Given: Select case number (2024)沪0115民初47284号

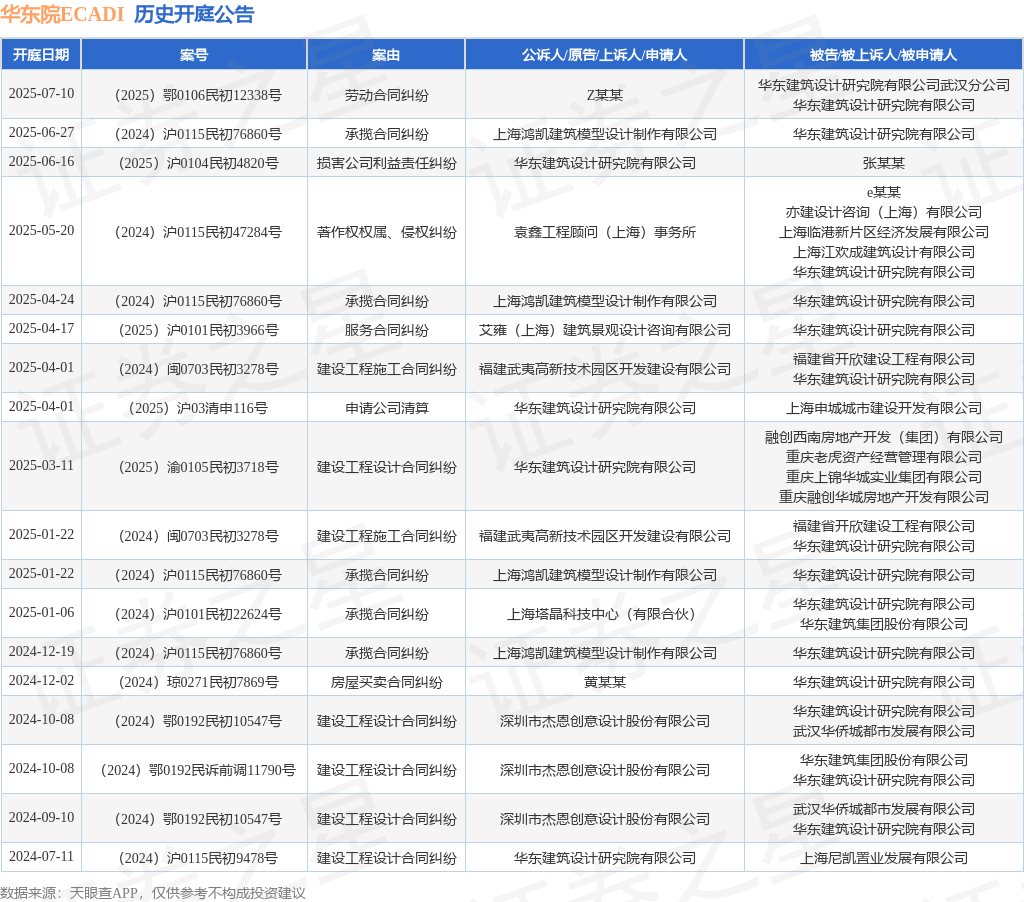Looking at the screenshot, I should coord(198,233).
